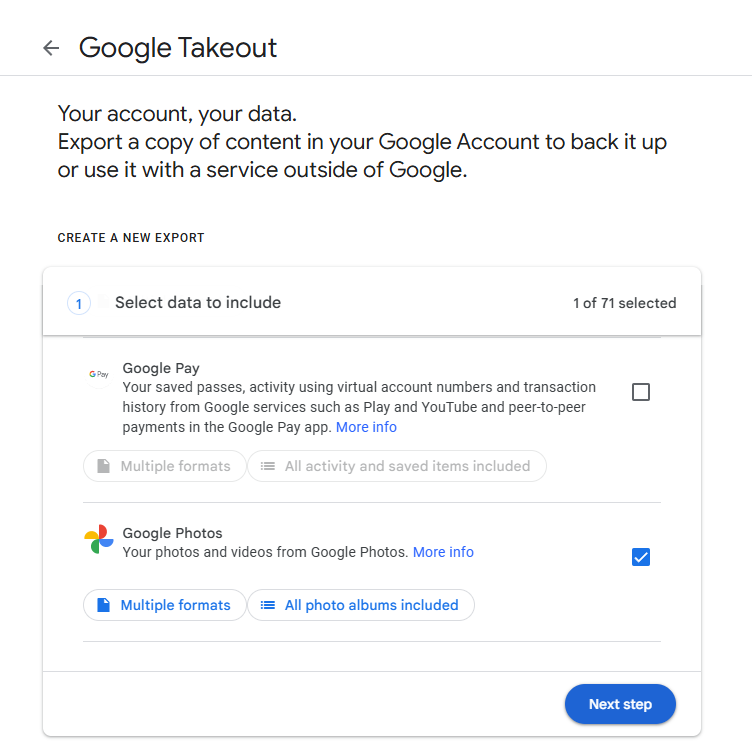The width and height of the screenshot is (752, 756).
Task: Click the file icon in Google Photos formats chip
Action: click(104, 605)
